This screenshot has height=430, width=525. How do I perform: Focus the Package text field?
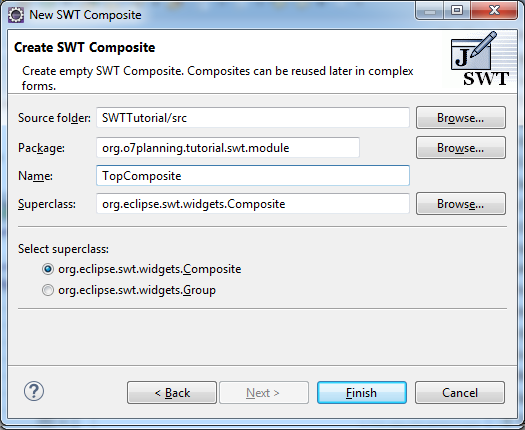coord(228,148)
